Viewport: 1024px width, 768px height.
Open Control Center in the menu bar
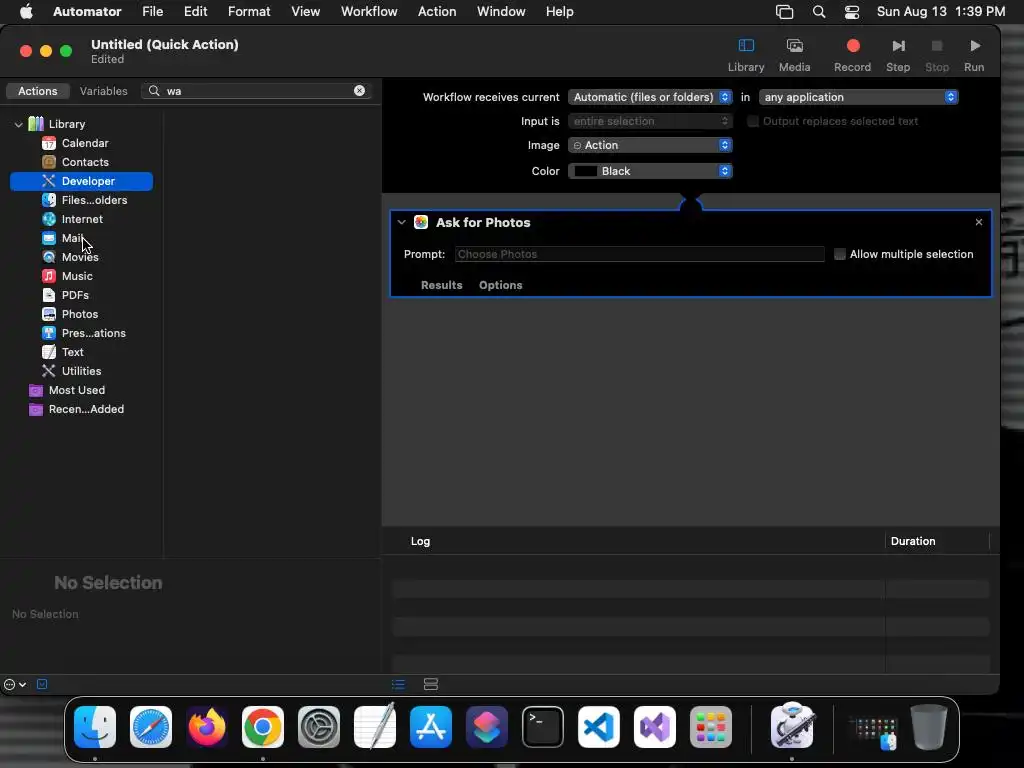[852, 12]
